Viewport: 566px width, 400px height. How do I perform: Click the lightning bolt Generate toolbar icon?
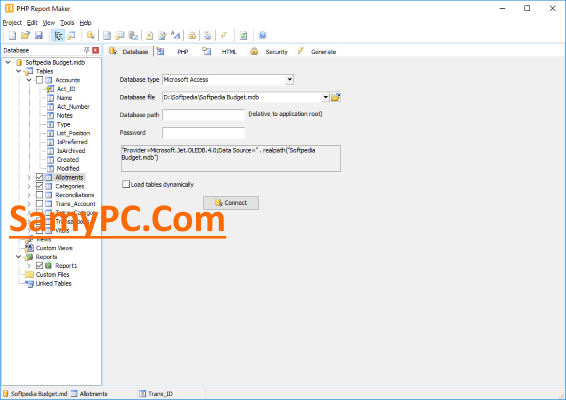223,35
